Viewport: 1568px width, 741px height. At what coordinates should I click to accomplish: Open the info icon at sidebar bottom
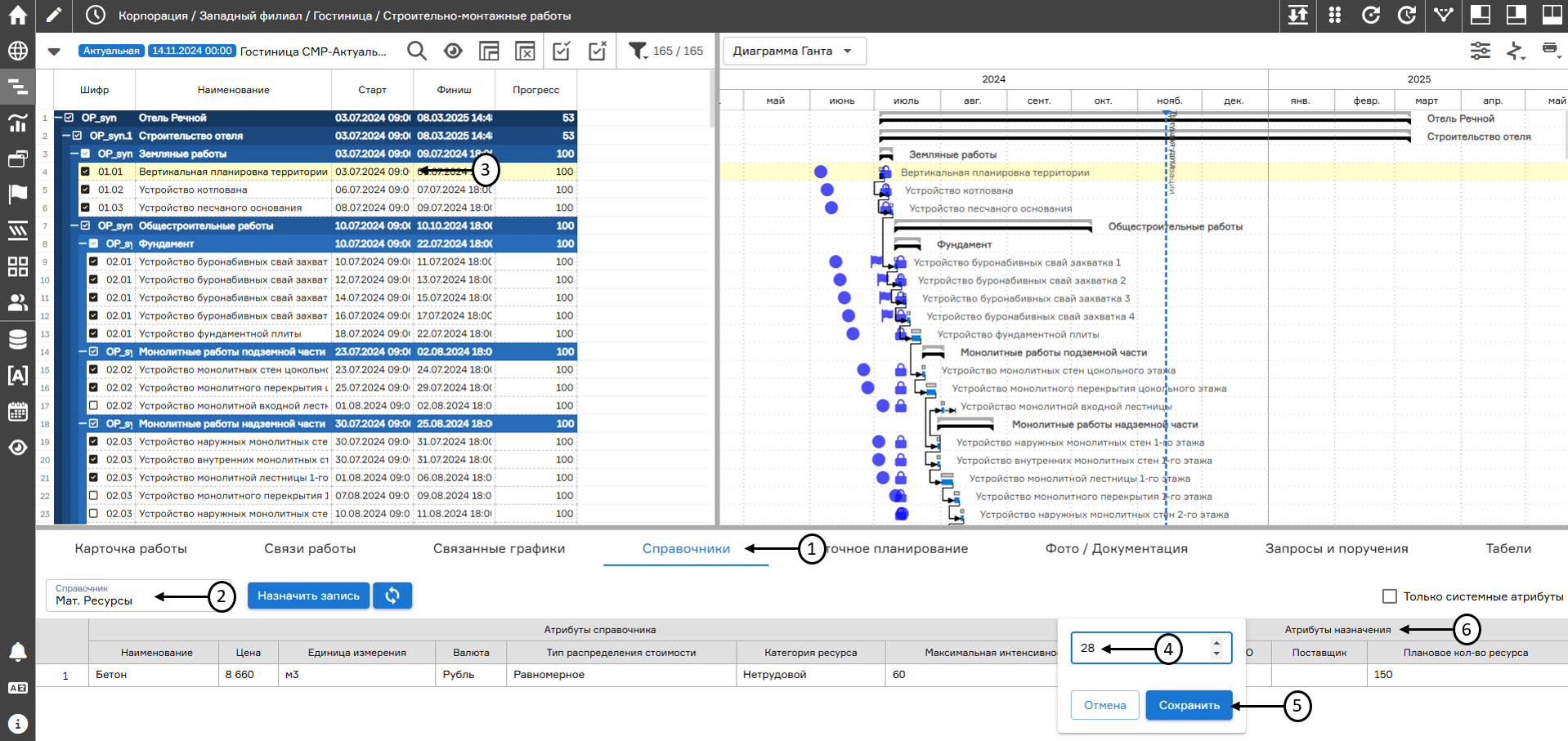tap(17, 724)
